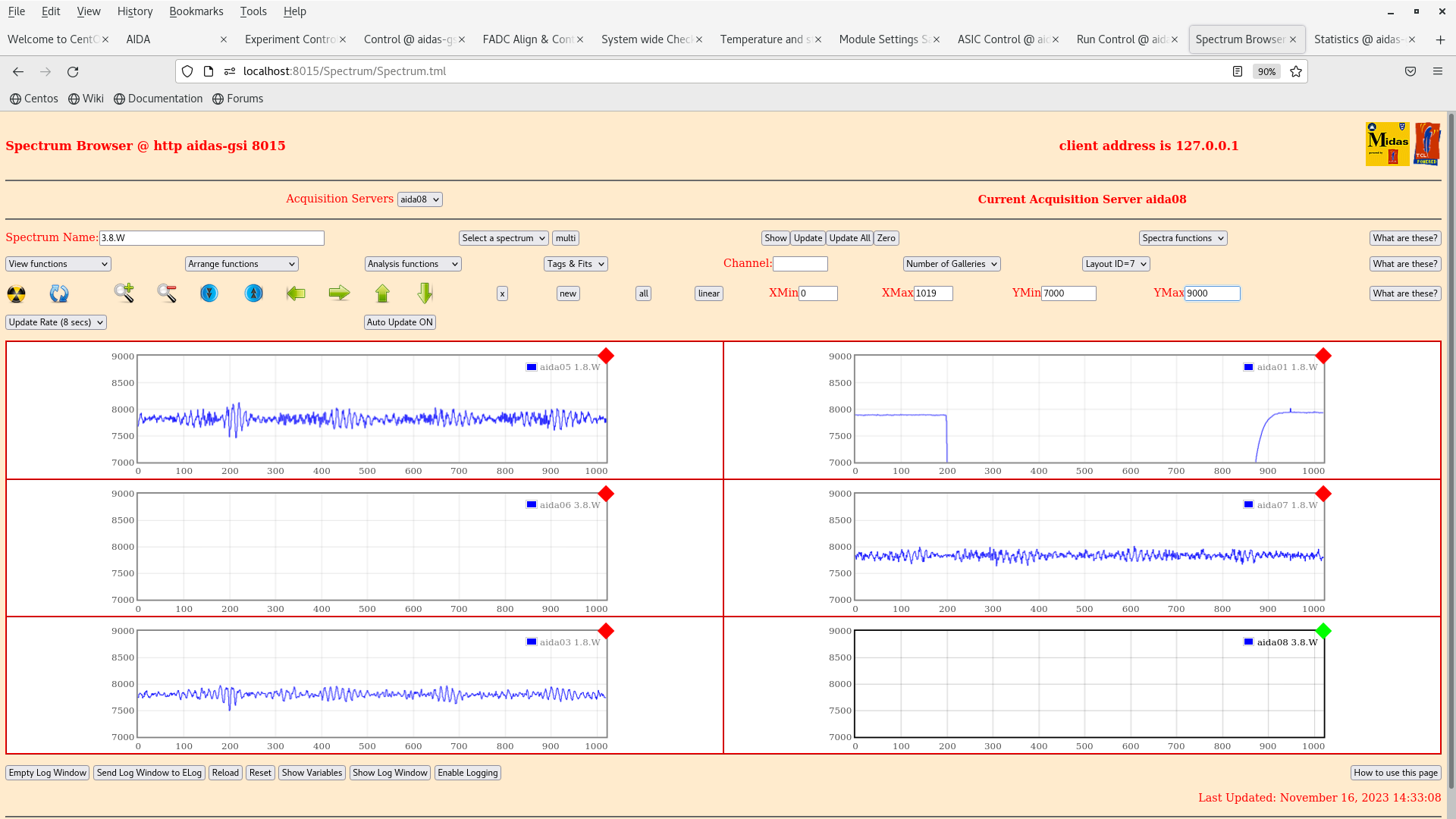Click the blue double down-arrow icon
1456x819 pixels.
[209, 293]
